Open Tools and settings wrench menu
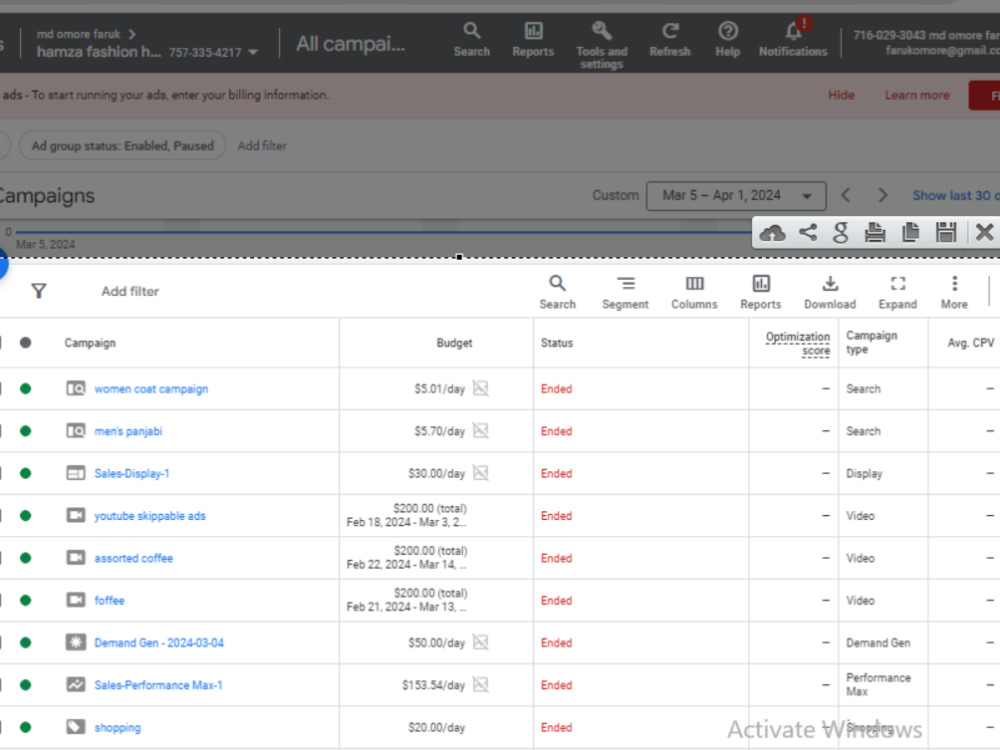 [x=601, y=45]
